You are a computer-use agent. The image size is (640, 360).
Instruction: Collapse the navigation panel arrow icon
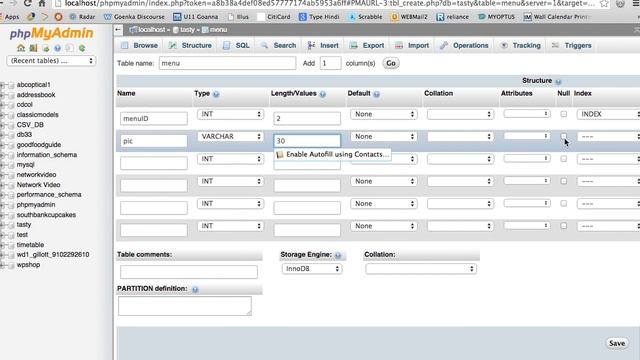point(118,30)
